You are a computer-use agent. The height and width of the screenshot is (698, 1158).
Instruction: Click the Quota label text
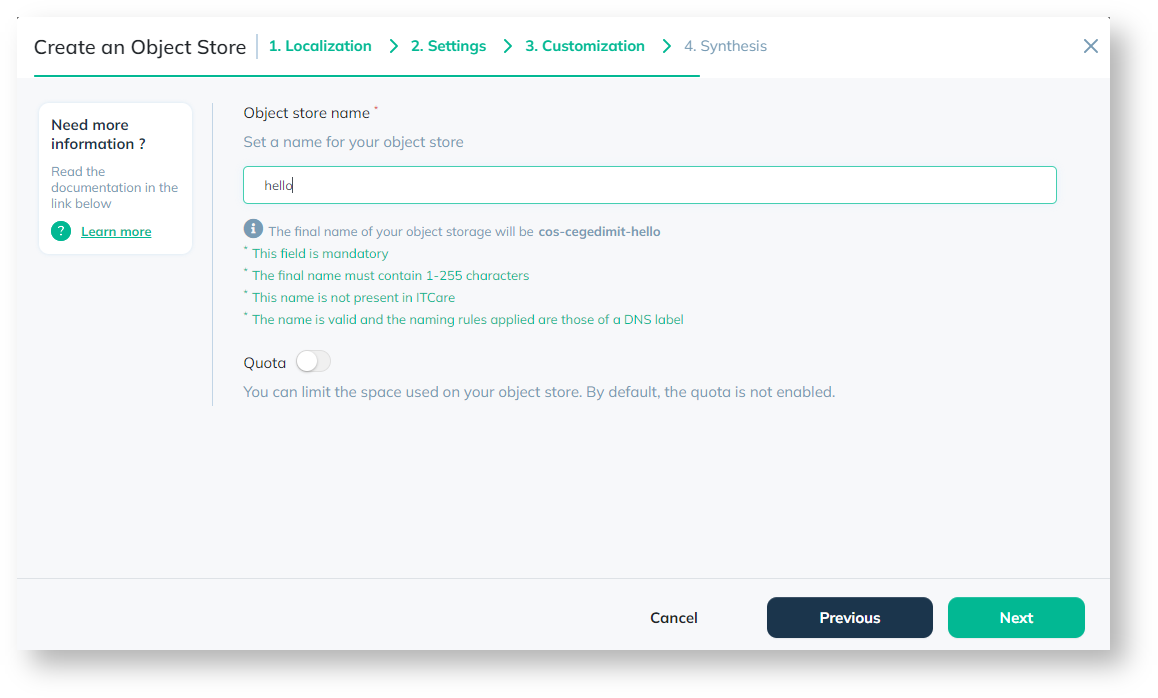264,363
